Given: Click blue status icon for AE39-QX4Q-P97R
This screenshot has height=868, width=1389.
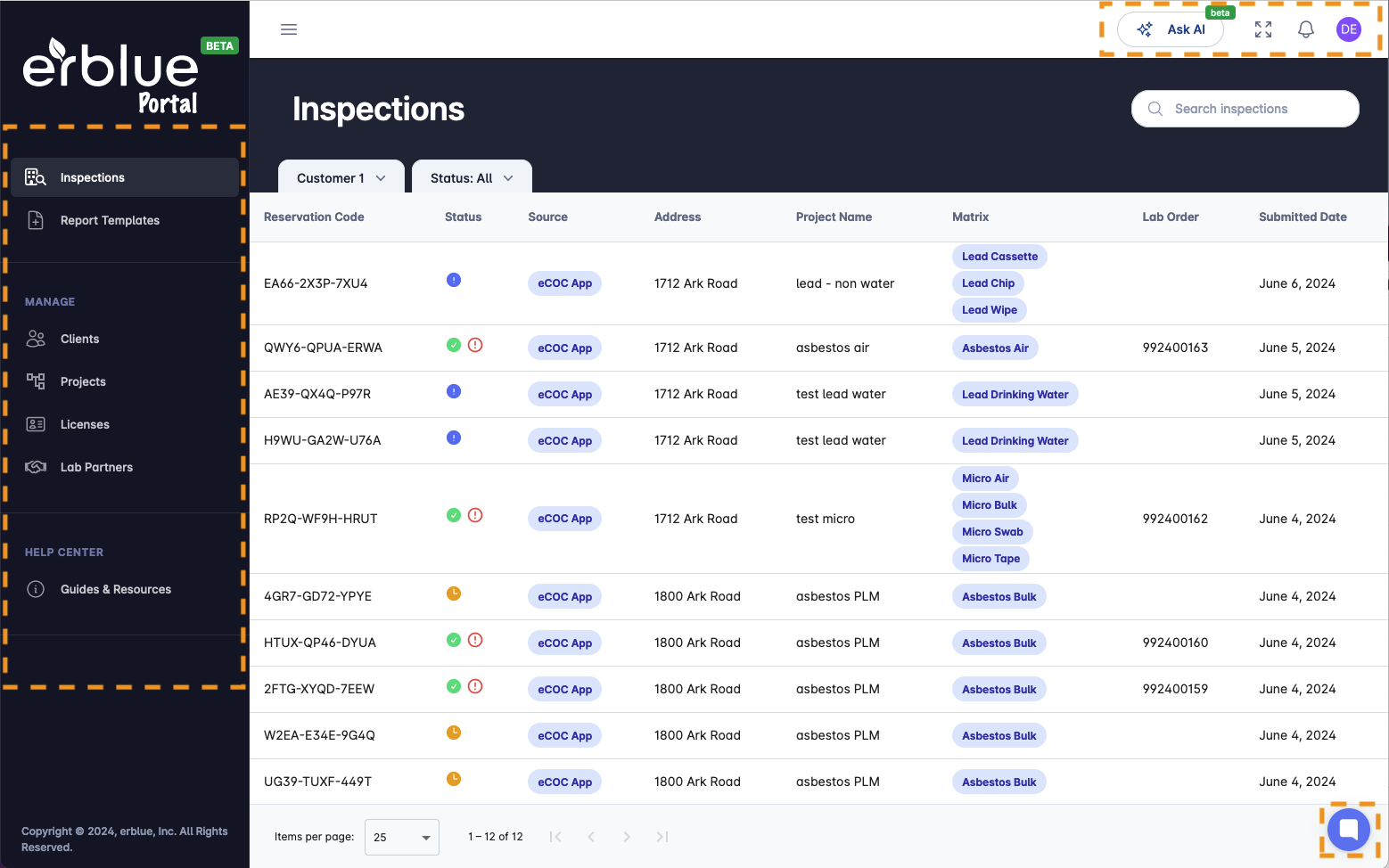Looking at the screenshot, I should click(454, 391).
